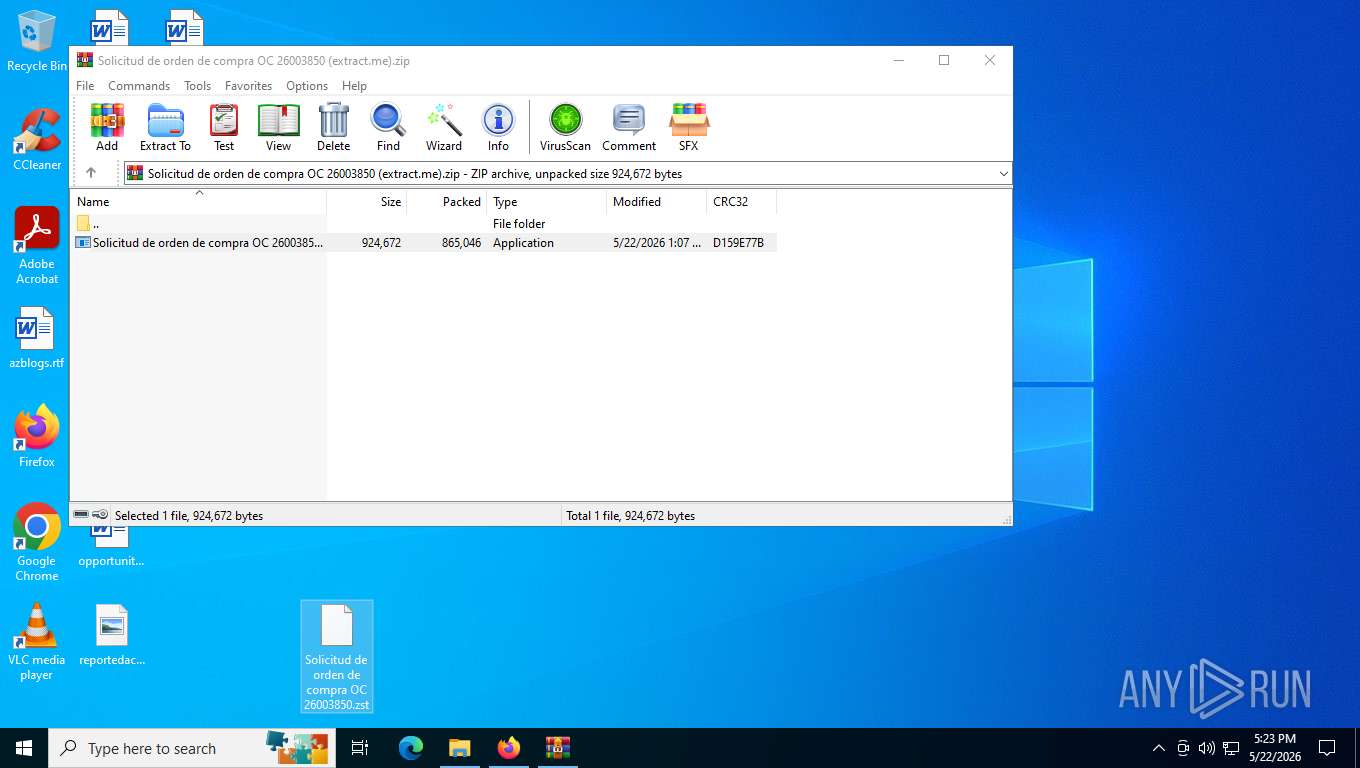Screen dimensions: 1360x768
Task: Launch the Wizard tool
Action: [x=444, y=127]
